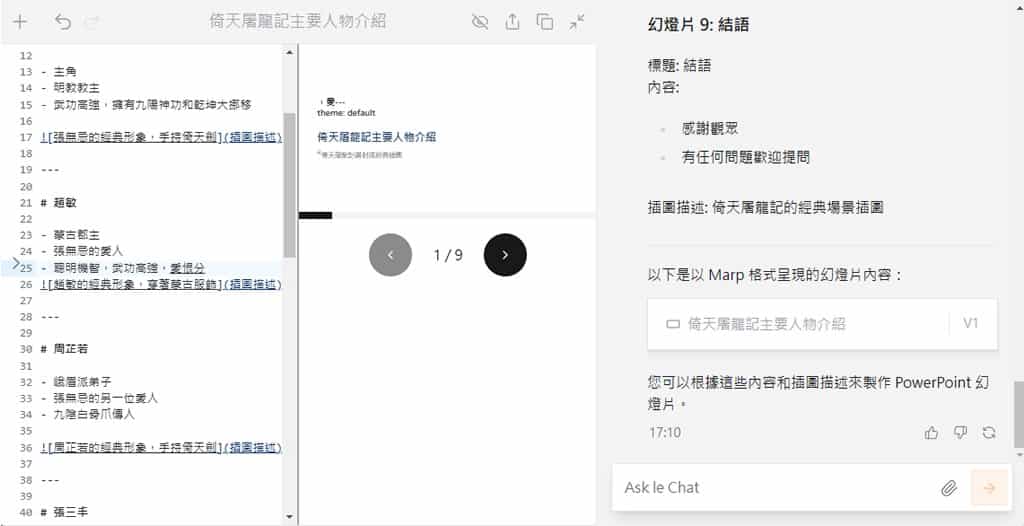The image size is (1024, 526).
Task: Attach a file with the paperclip icon
Action: (x=949, y=487)
